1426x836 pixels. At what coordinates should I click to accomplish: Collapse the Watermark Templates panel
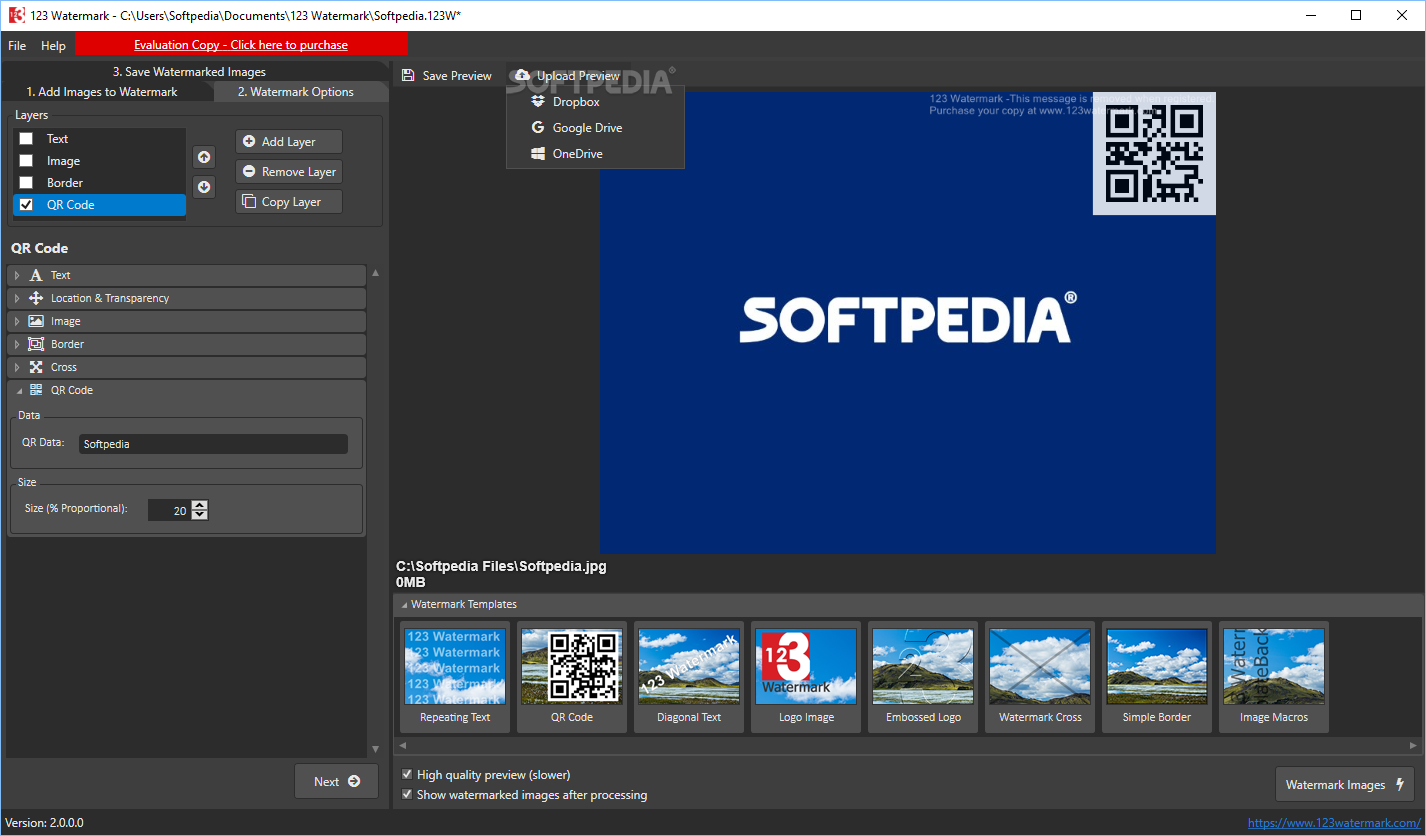click(404, 605)
